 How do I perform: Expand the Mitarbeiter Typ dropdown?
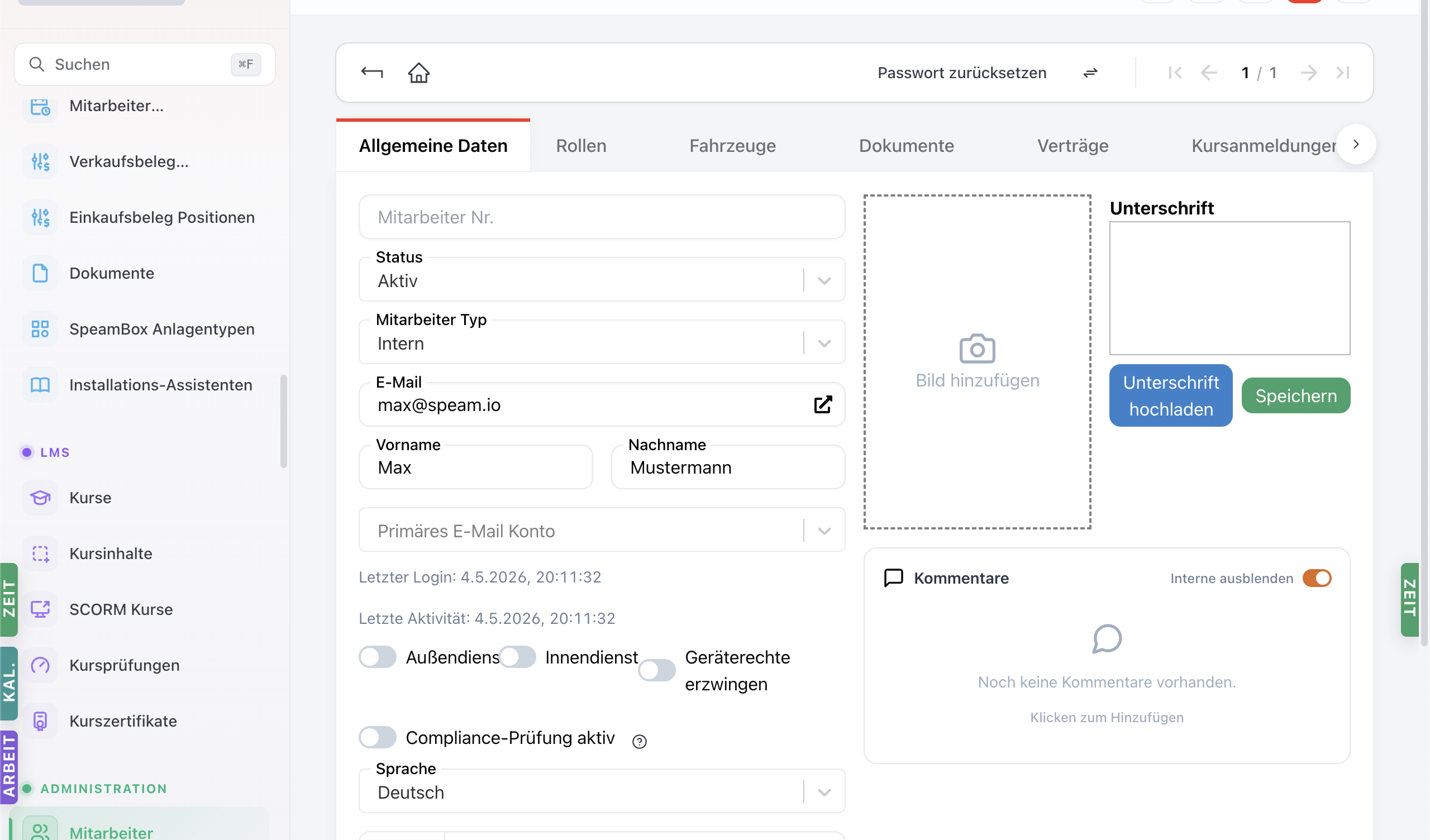tap(824, 343)
